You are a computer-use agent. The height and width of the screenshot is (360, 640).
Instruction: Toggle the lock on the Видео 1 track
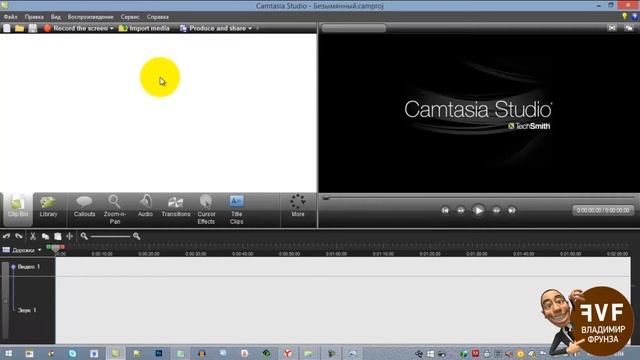click(13, 267)
